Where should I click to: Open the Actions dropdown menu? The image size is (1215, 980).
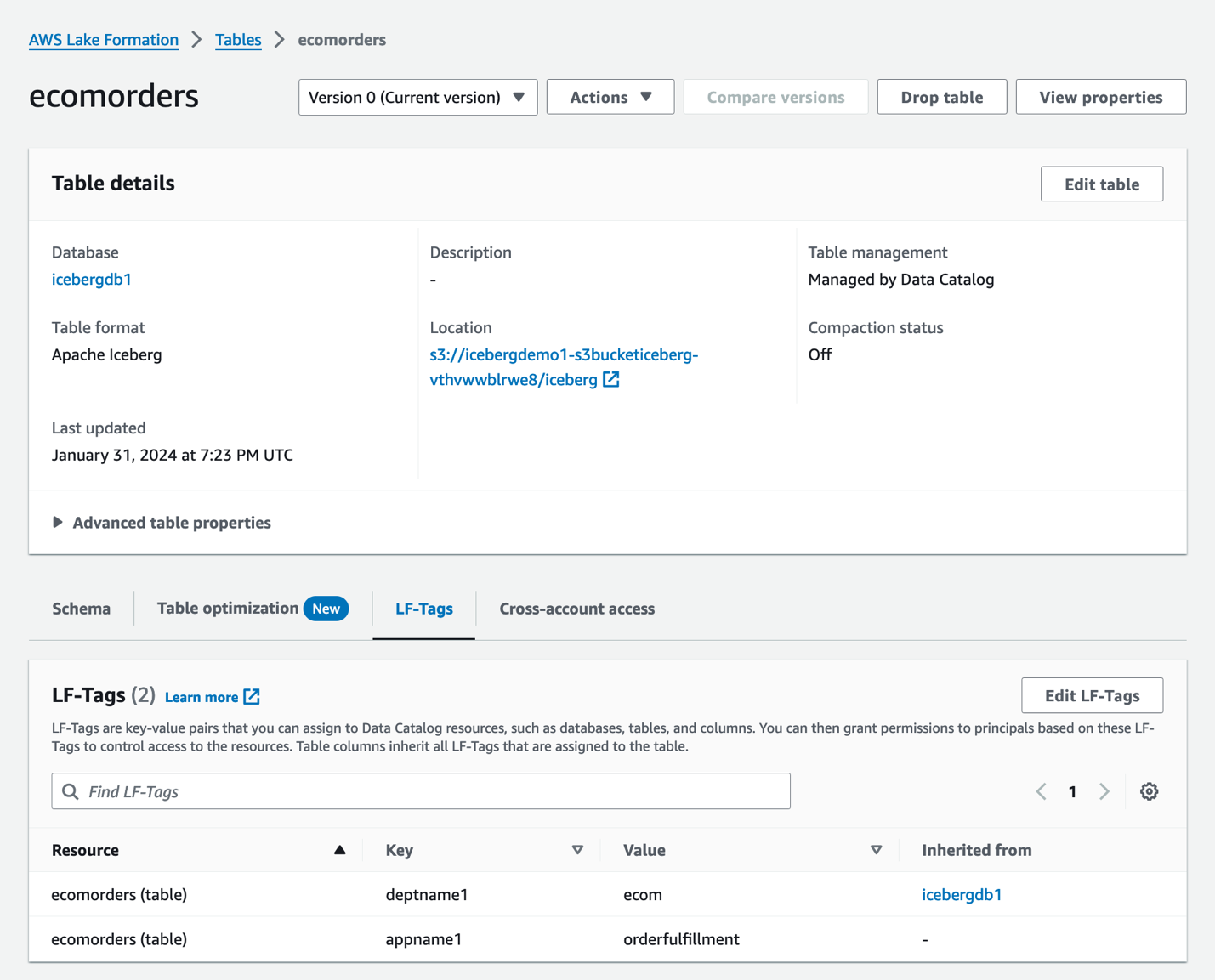[610, 97]
